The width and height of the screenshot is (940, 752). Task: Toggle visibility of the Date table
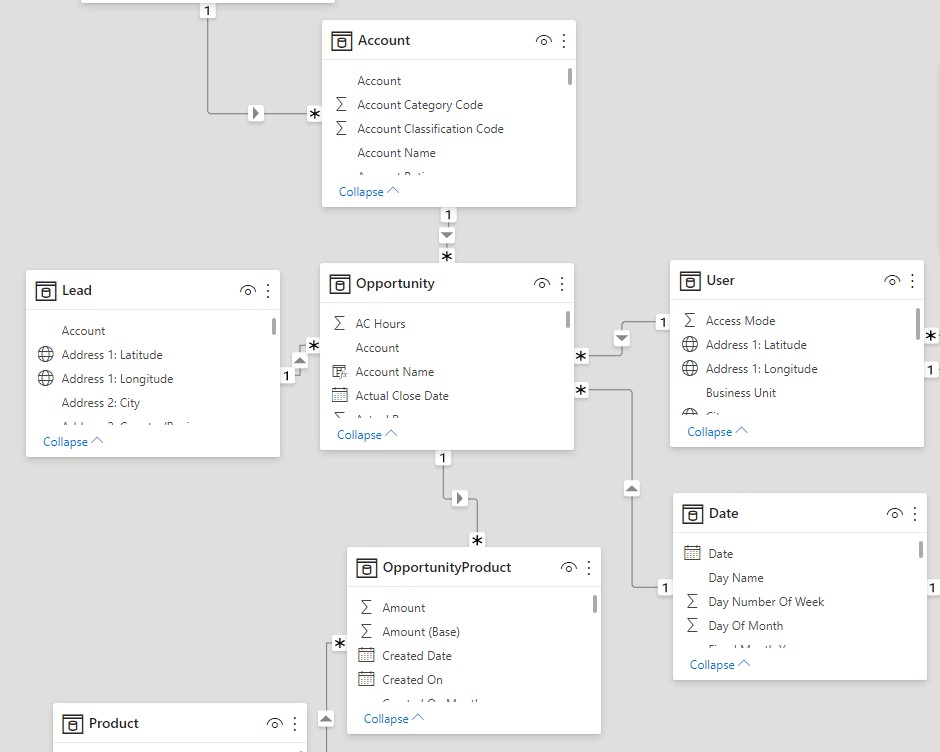[x=895, y=513]
